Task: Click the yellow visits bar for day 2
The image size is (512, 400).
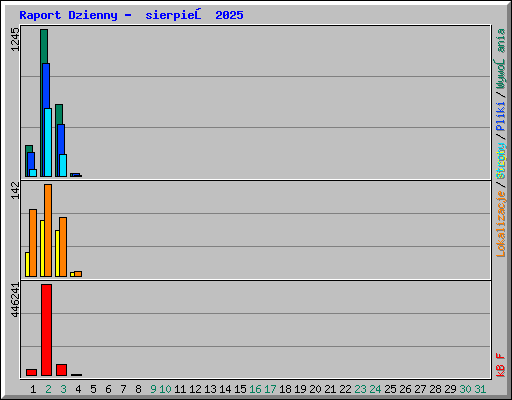Action: tap(42, 248)
